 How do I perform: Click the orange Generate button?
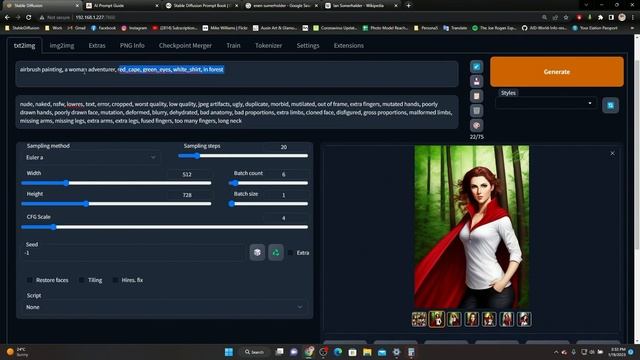[557, 71]
